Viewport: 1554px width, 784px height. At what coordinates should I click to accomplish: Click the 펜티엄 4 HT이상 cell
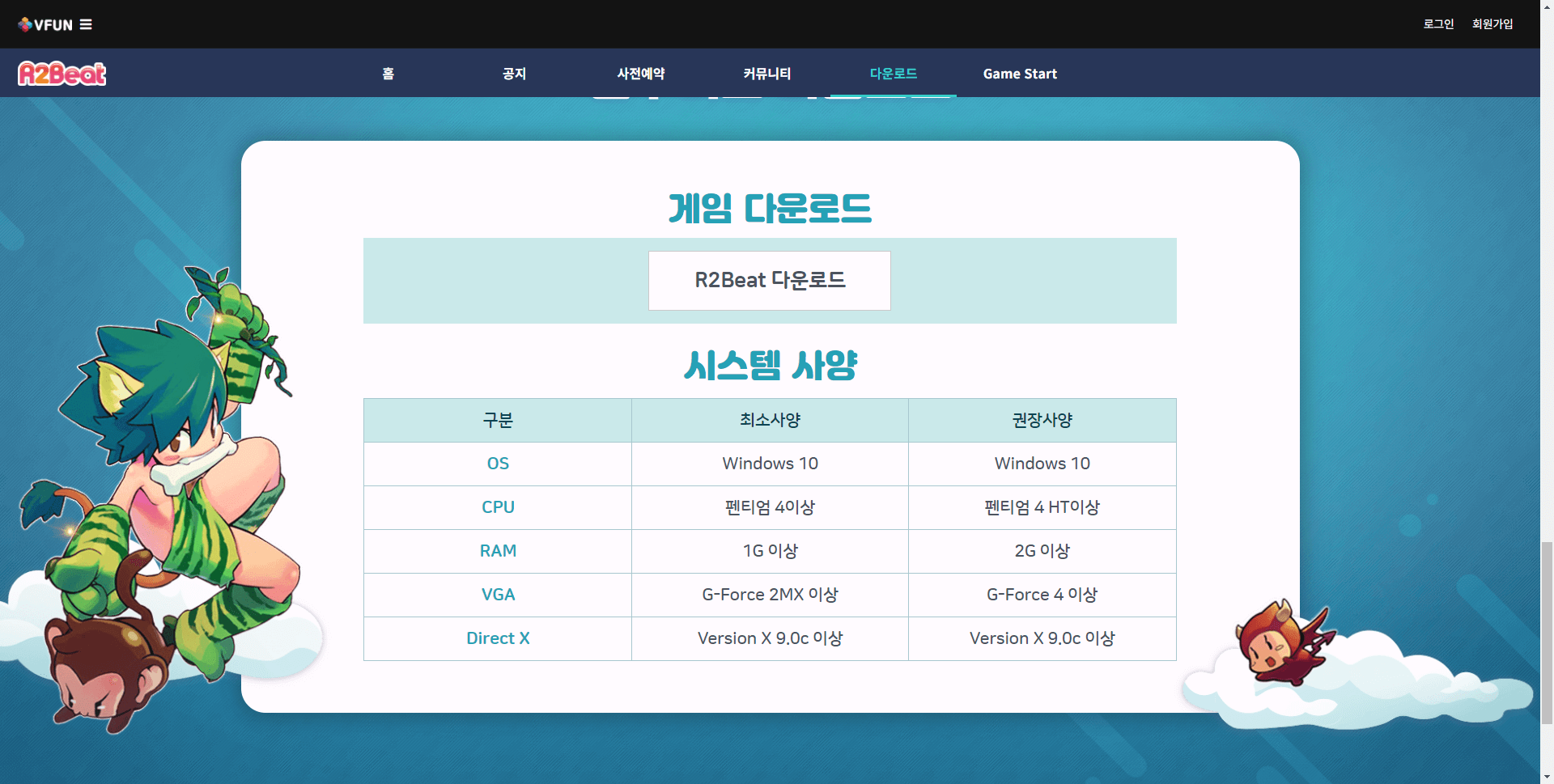point(1042,507)
